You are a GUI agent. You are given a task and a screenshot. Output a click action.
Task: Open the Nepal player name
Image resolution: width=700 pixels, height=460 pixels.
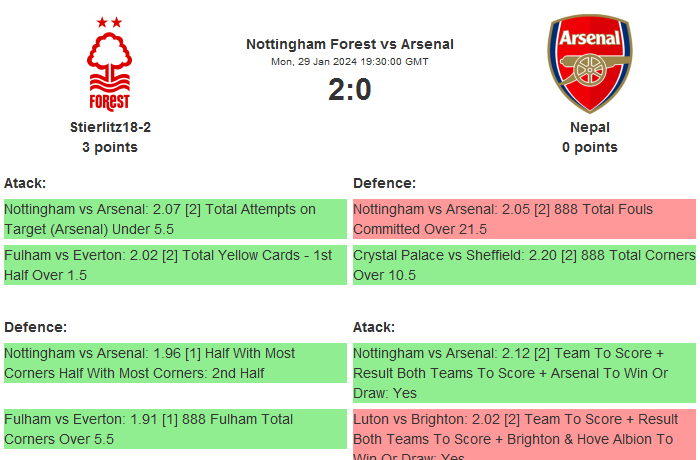click(589, 127)
